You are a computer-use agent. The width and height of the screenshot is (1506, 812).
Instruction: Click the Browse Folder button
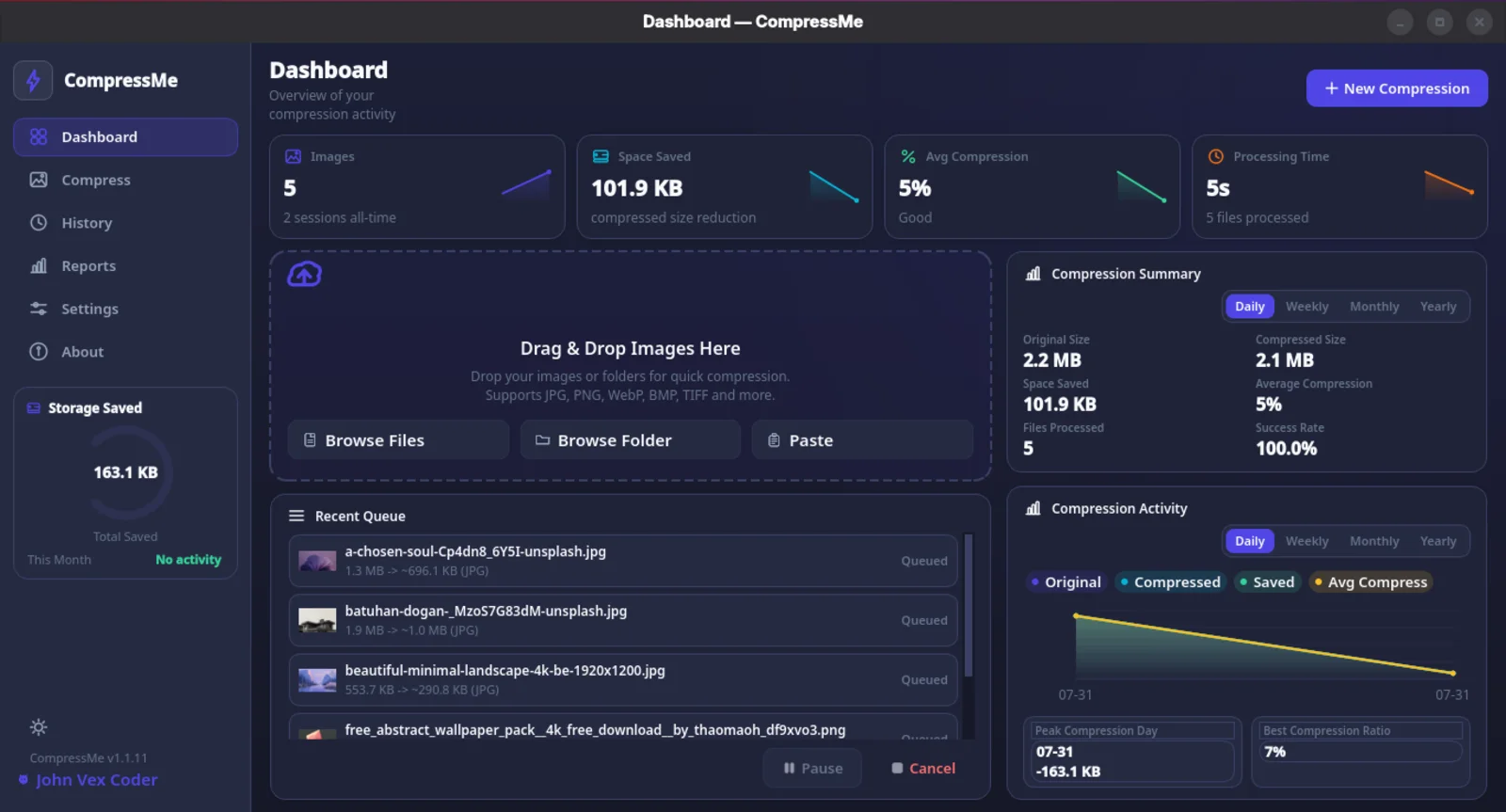pyautogui.click(x=631, y=440)
